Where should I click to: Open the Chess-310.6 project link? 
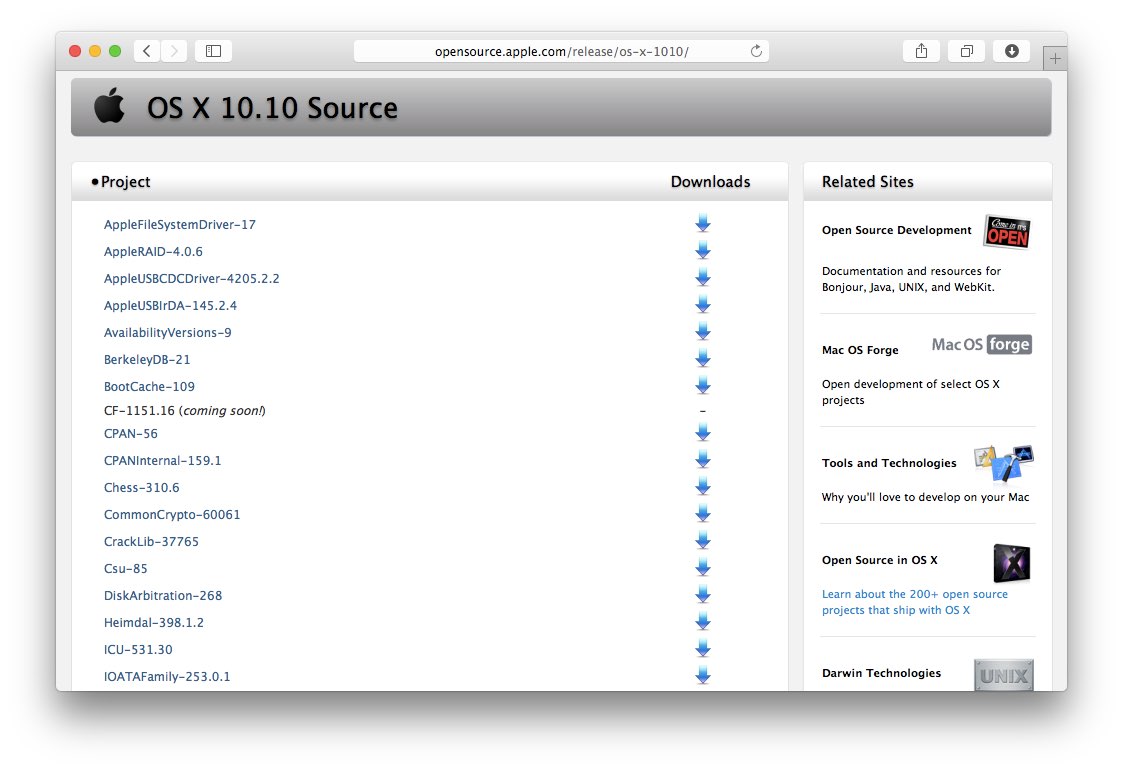[x=141, y=488]
